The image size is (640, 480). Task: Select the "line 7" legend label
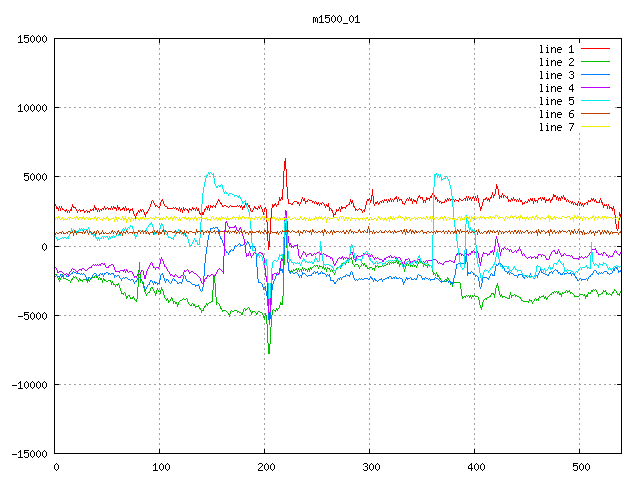click(x=556, y=127)
